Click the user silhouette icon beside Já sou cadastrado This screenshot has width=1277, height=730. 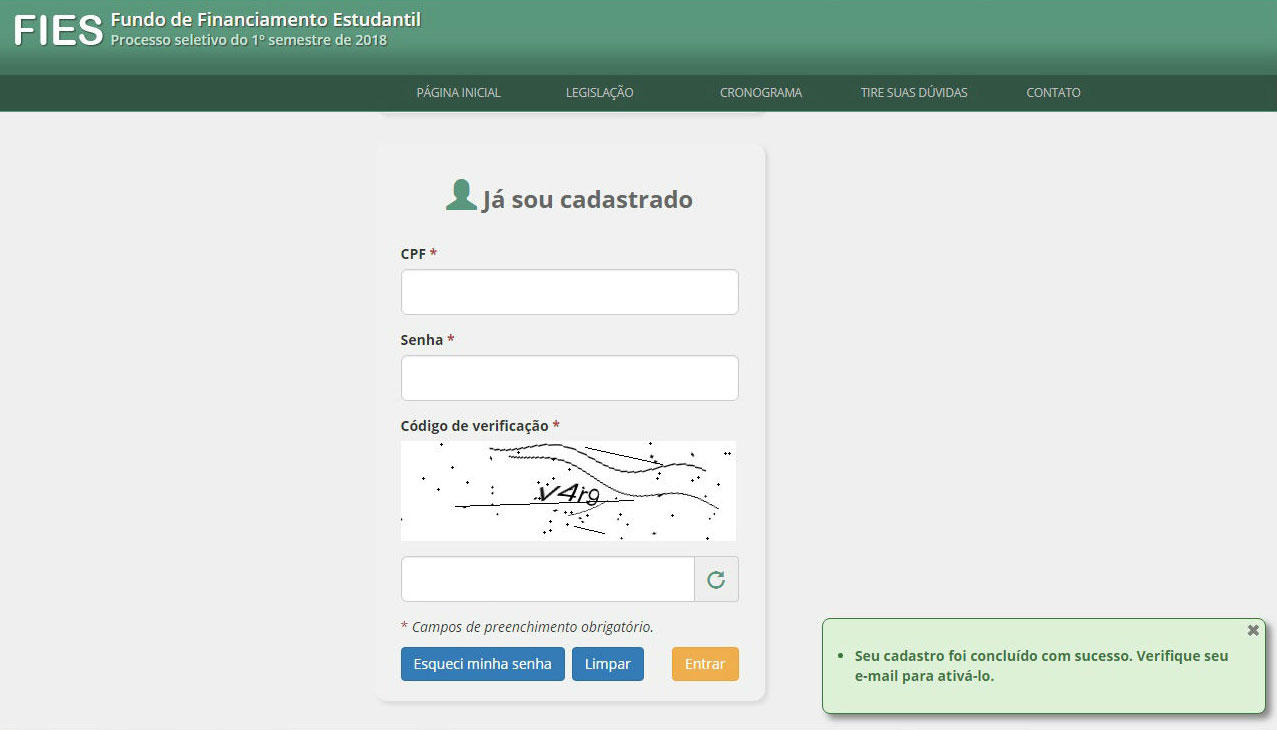[x=461, y=195]
